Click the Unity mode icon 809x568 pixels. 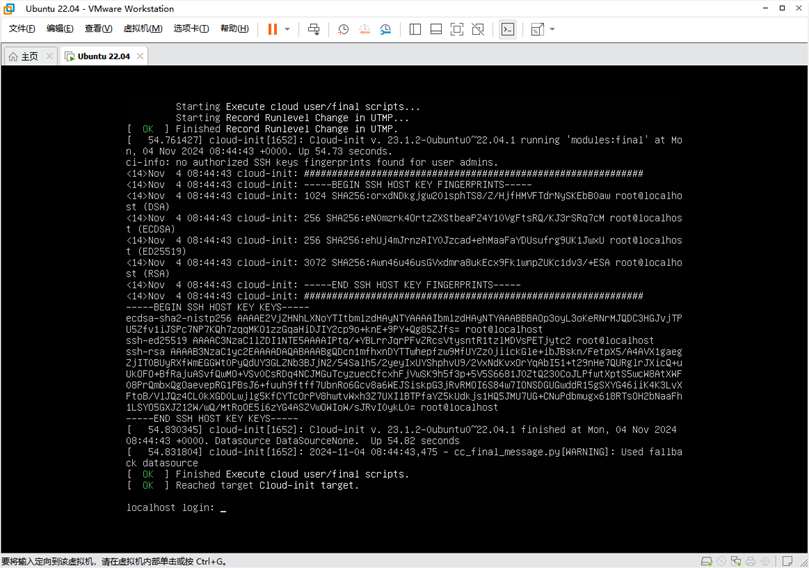pyautogui.click(x=478, y=29)
